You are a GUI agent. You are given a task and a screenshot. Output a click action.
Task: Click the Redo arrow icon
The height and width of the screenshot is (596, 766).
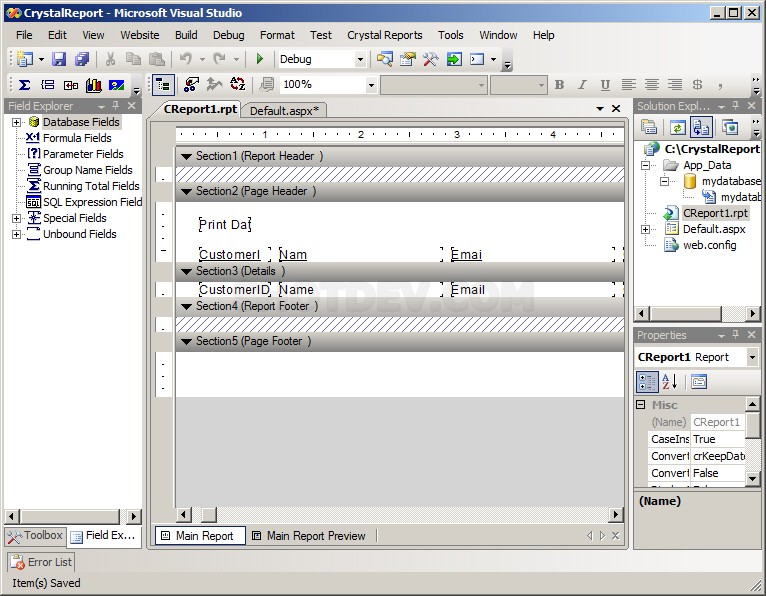pos(219,59)
